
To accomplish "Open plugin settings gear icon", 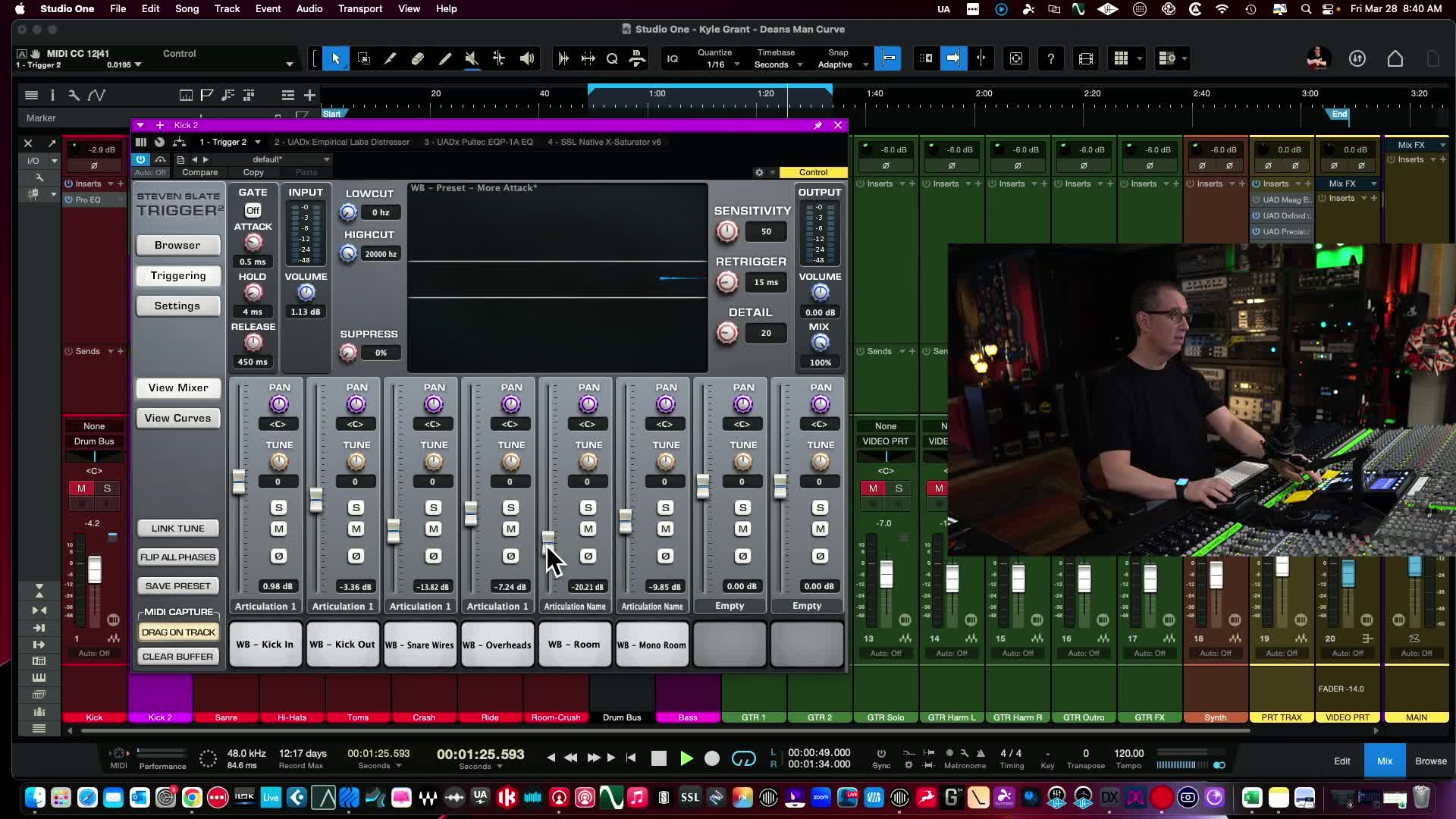I will [x=759, y=172].
